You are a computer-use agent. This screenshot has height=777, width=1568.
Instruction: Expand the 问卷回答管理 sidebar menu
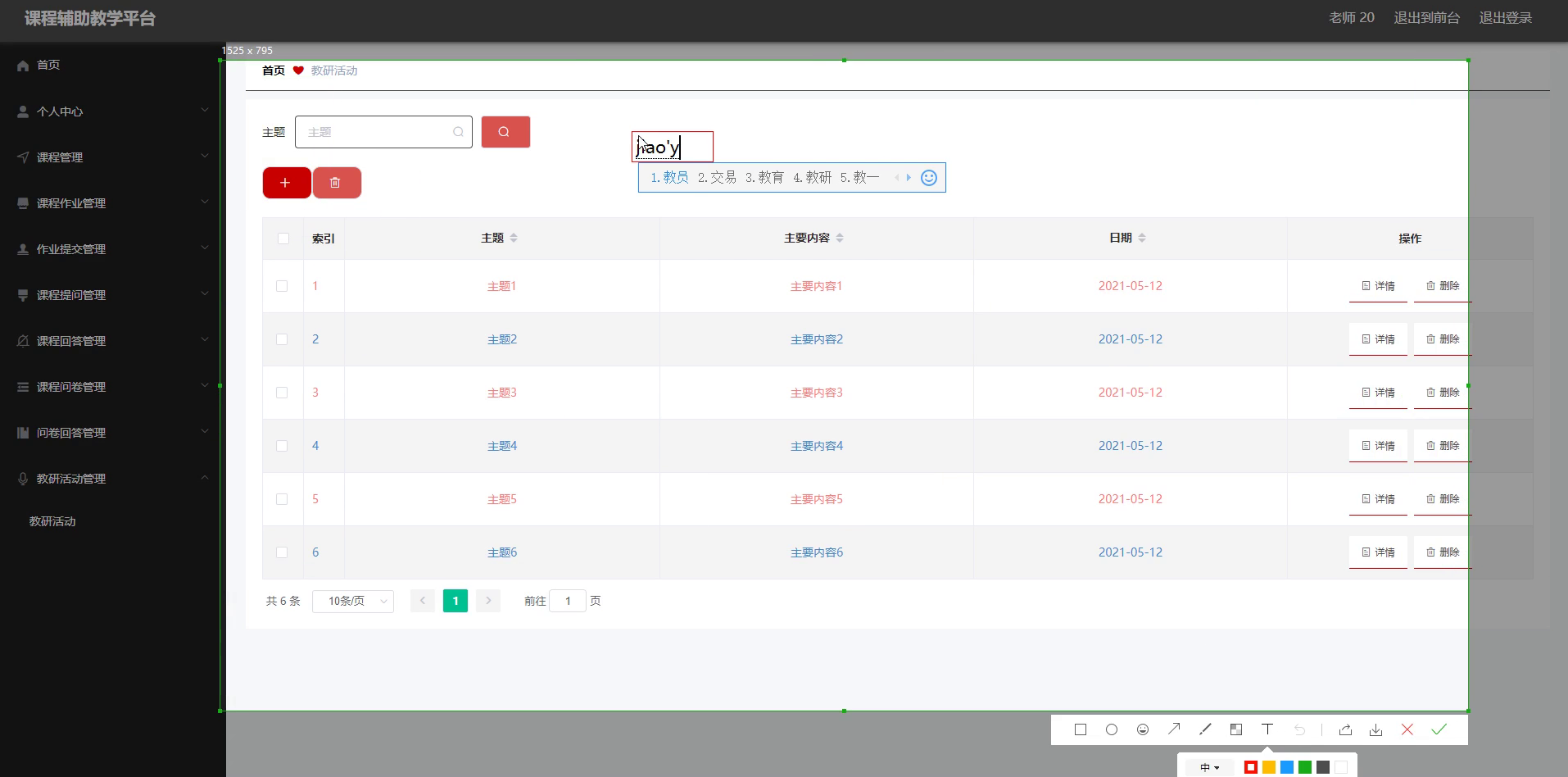pyautogui.click(x=113, y=433)
